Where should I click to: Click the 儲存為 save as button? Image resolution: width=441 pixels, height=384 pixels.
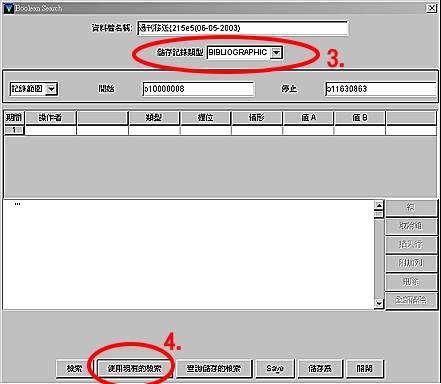click(320, 369)
